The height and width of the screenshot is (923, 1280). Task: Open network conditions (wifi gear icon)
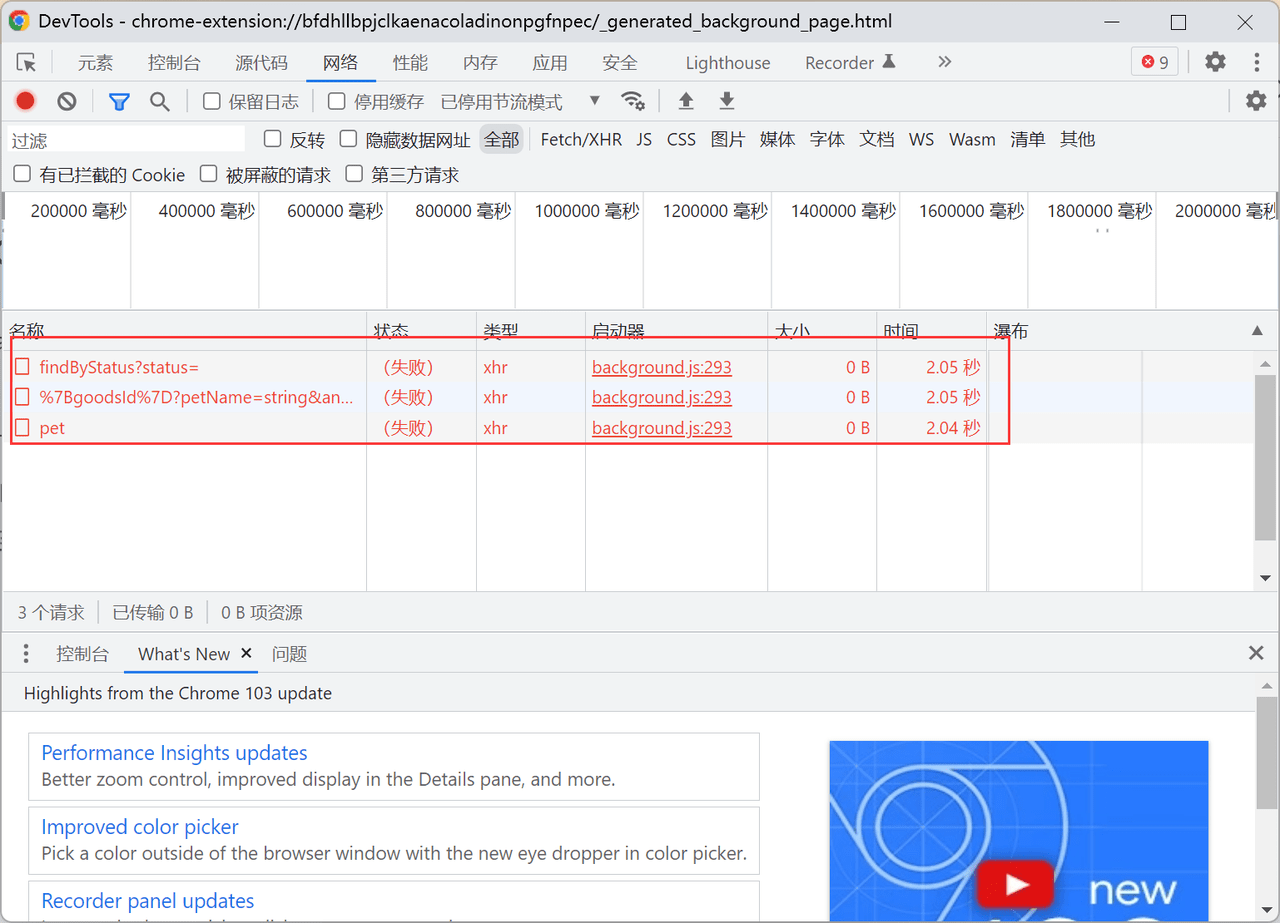pos(634,101)
